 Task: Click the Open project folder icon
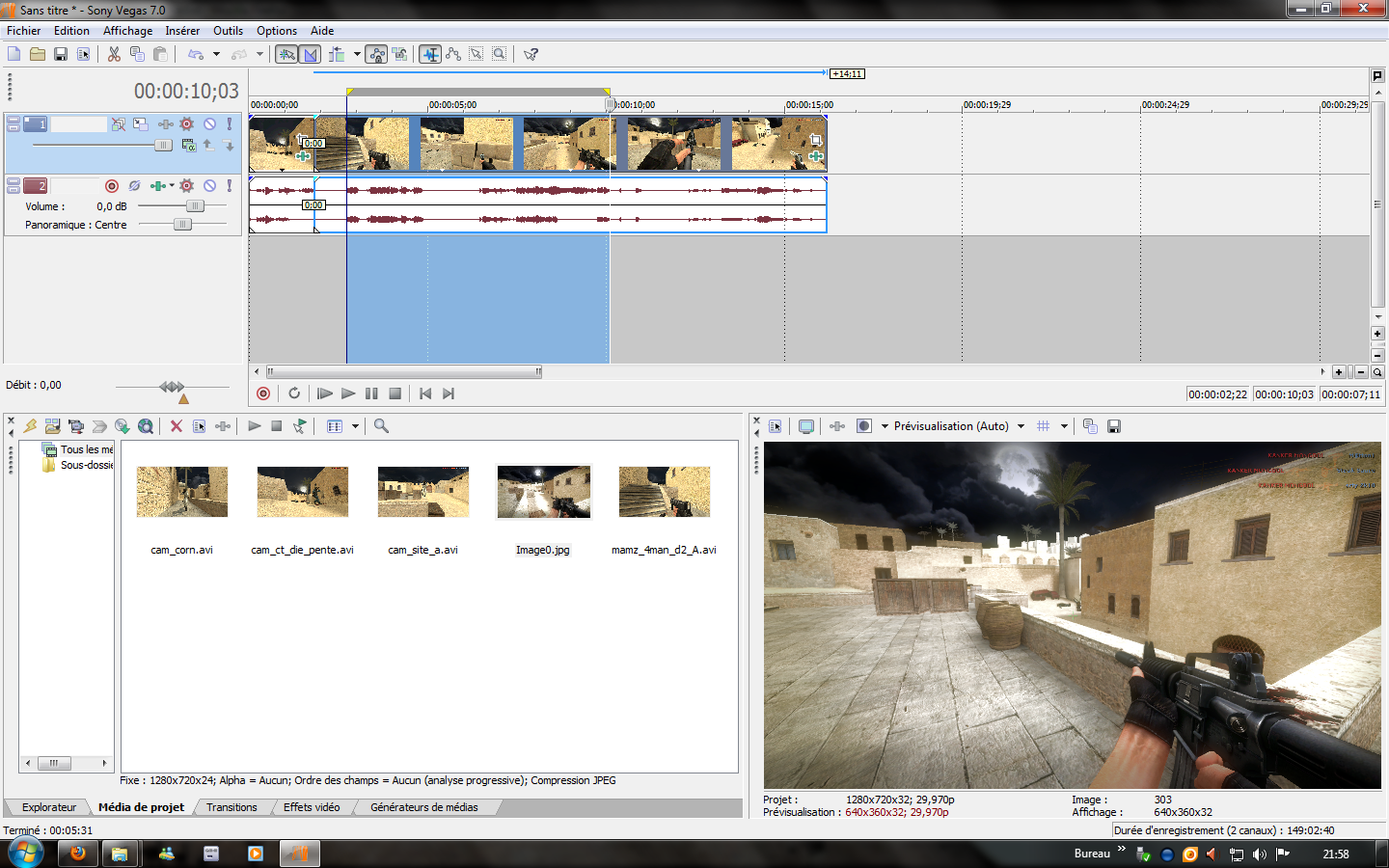point(37,54)
